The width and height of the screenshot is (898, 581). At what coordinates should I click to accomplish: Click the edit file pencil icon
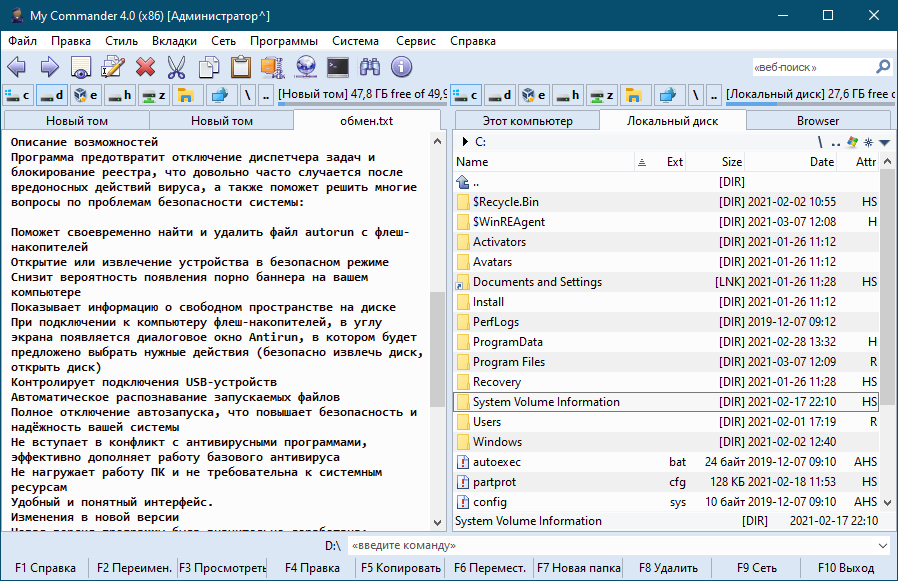point(113,67)
